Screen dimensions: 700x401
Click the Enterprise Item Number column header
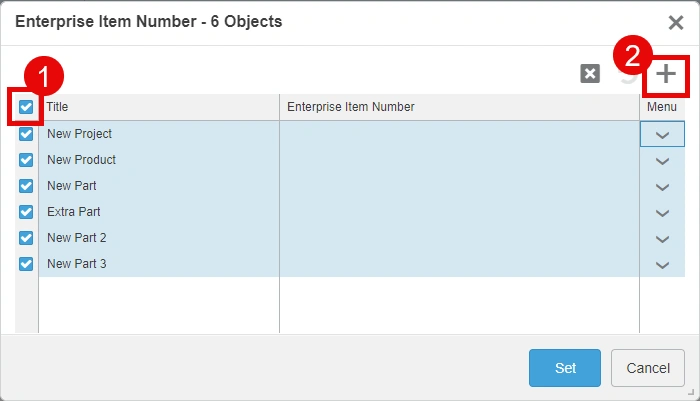[459, 107]
